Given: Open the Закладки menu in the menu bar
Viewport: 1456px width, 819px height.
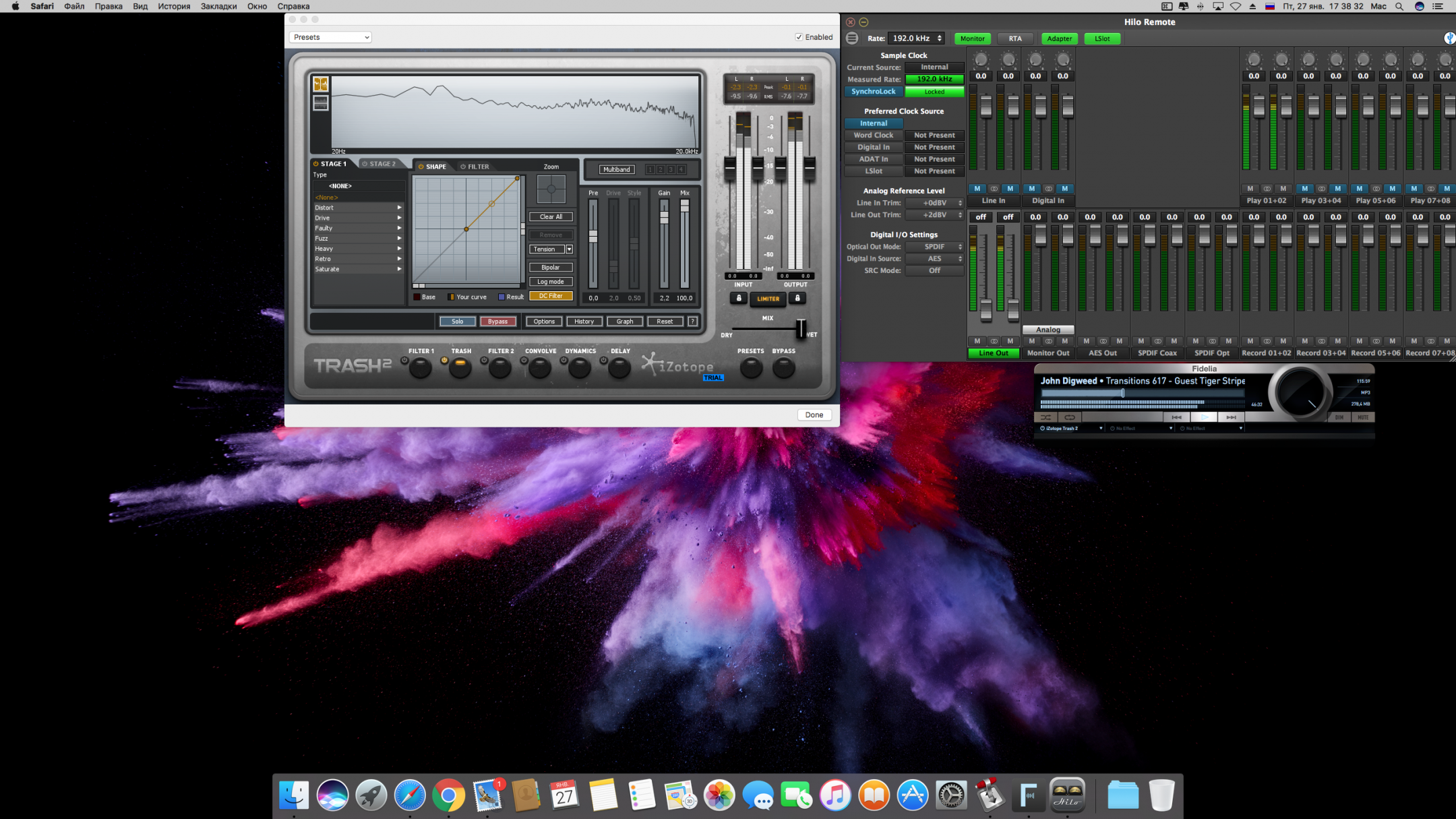Looking at the screenshot, I should [218, 6].
